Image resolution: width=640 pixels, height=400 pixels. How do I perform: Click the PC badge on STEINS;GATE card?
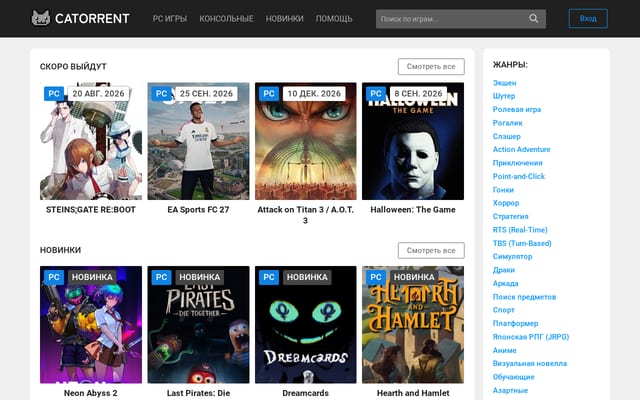pyautogui.click(x=54, y=93)
